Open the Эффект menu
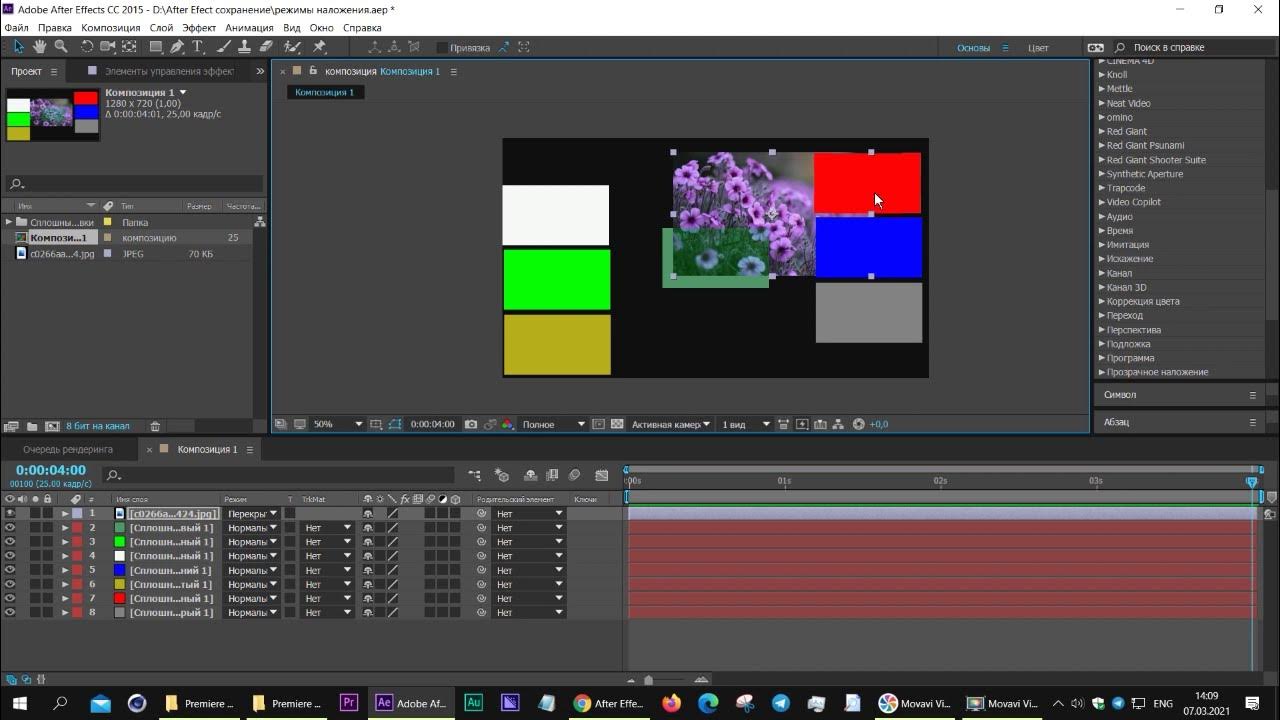 tap(199, 28)
